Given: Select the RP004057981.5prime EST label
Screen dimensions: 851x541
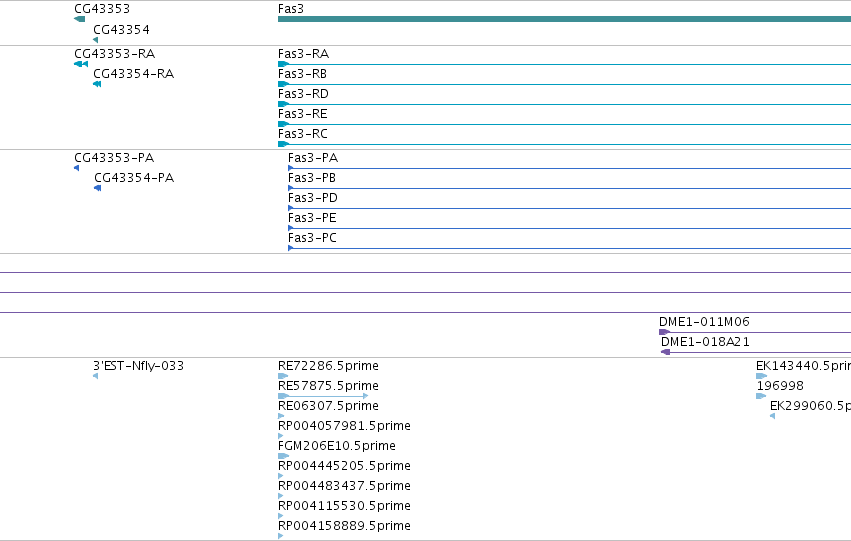Looking at the screenshot, I should 344,426.
